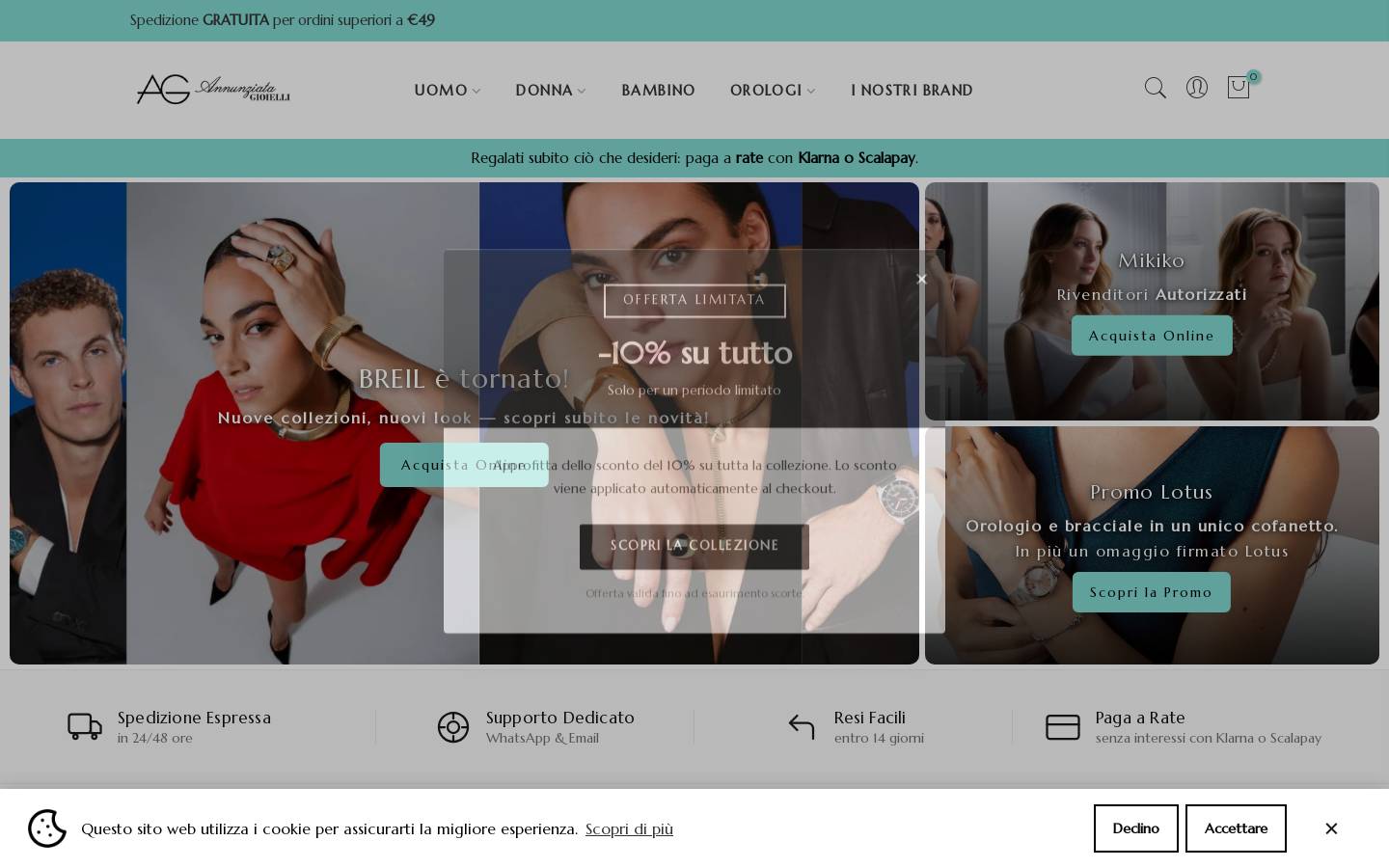Click SCOPRI LA COLLEZIONE button
The height and width of the screenshot is (868, 1389).
[x=694, y=546]
